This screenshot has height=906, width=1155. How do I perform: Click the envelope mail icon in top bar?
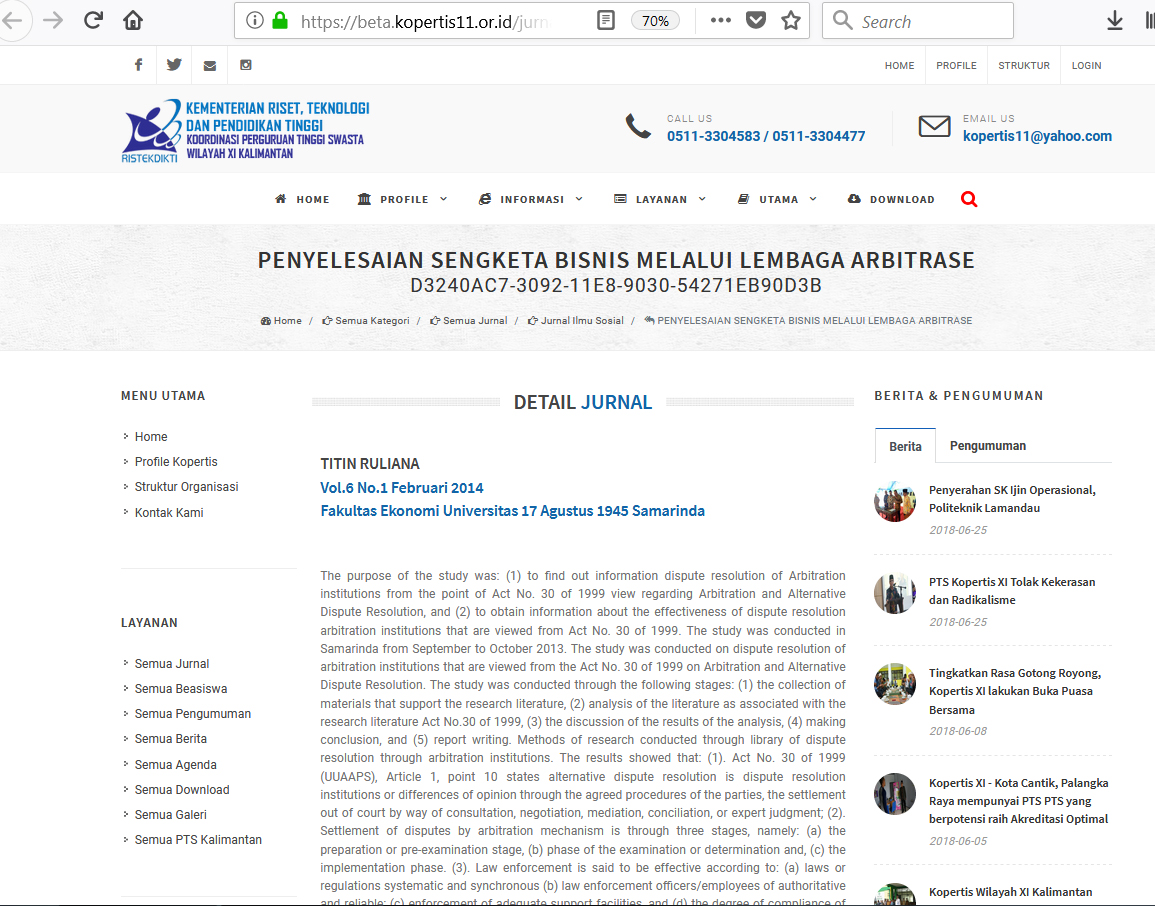pyautogui.click(x=209, y=66)
